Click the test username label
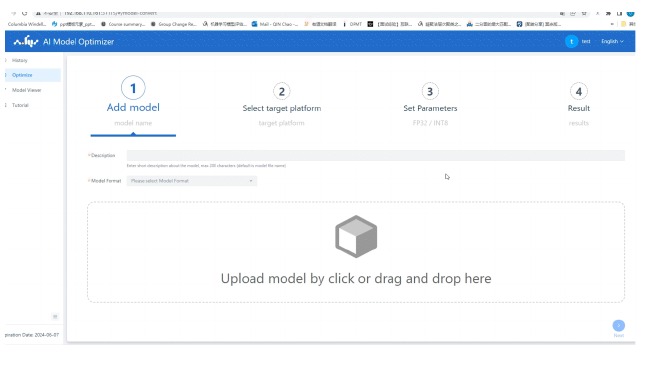Viewport: 660px width, 370px height. [586, 41]
